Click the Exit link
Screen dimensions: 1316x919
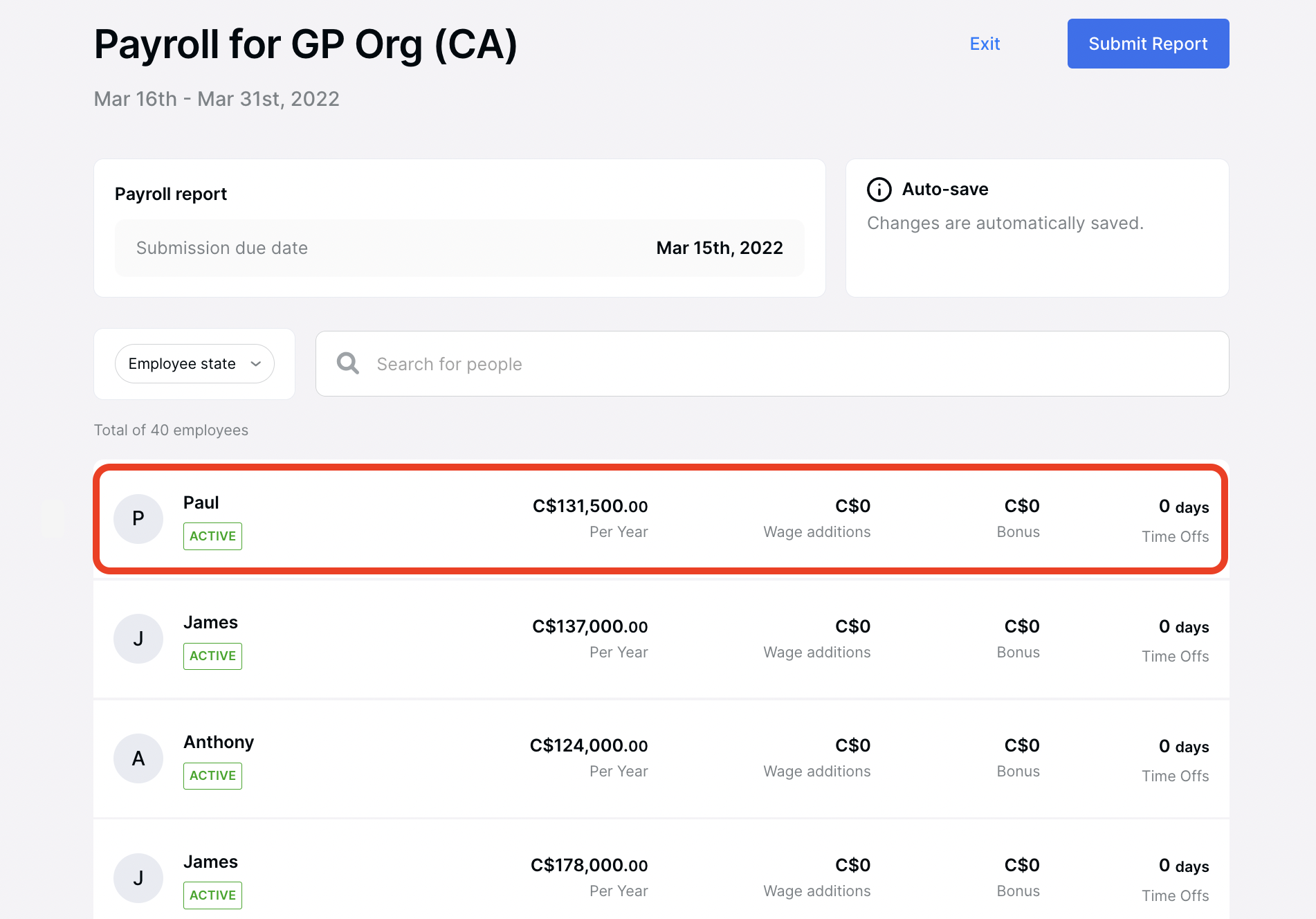[x=985, y=43]
